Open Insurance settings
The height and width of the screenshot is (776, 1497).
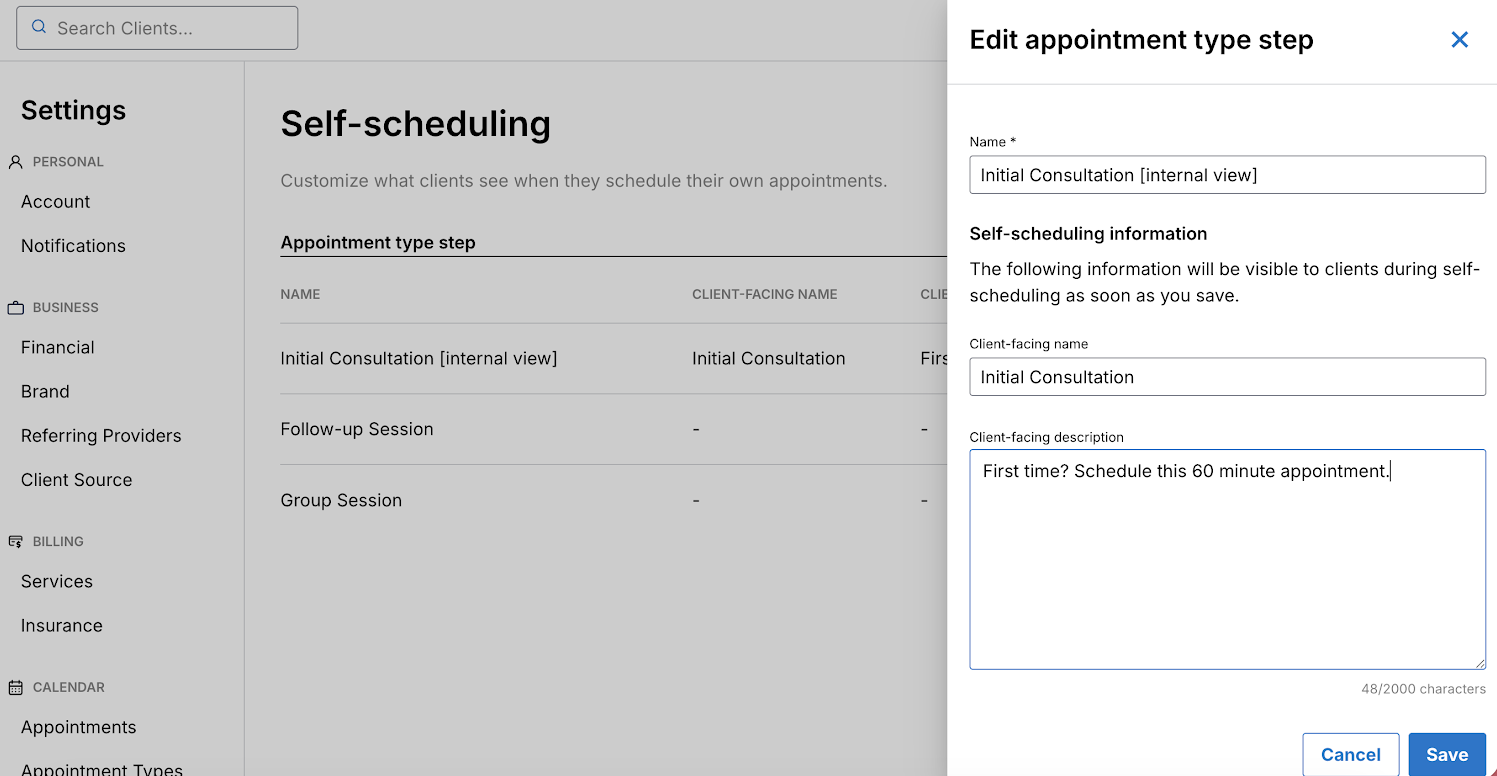click(62, 626)
